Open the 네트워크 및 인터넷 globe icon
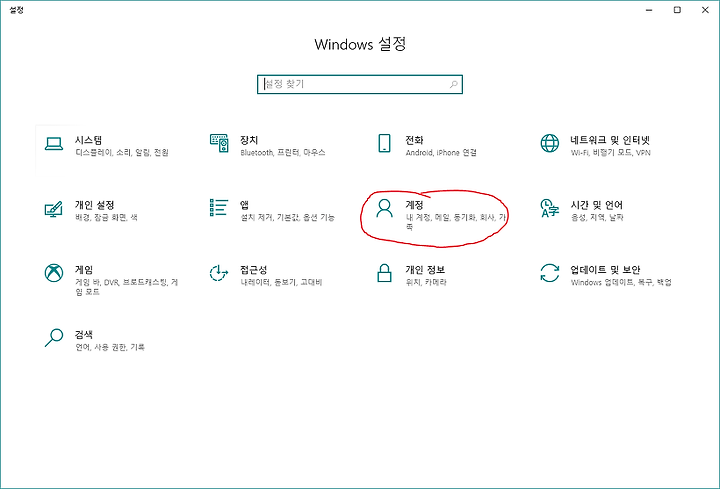 pyautogui.click(x=550, y=143)
